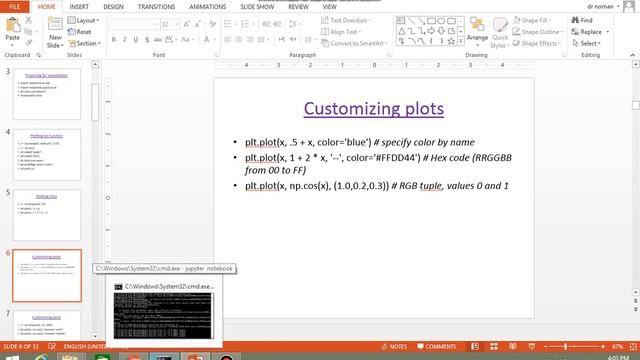Open the Shape Effects menu
The image size is (640, 360).
pos(537,43)
